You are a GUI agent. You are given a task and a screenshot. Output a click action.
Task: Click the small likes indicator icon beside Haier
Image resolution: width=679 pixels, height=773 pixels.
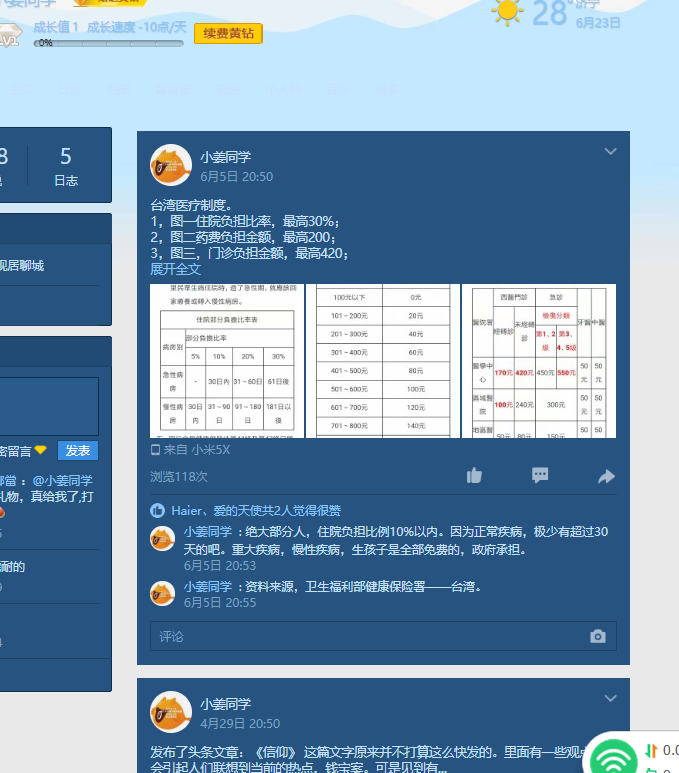tap(157, 510)
